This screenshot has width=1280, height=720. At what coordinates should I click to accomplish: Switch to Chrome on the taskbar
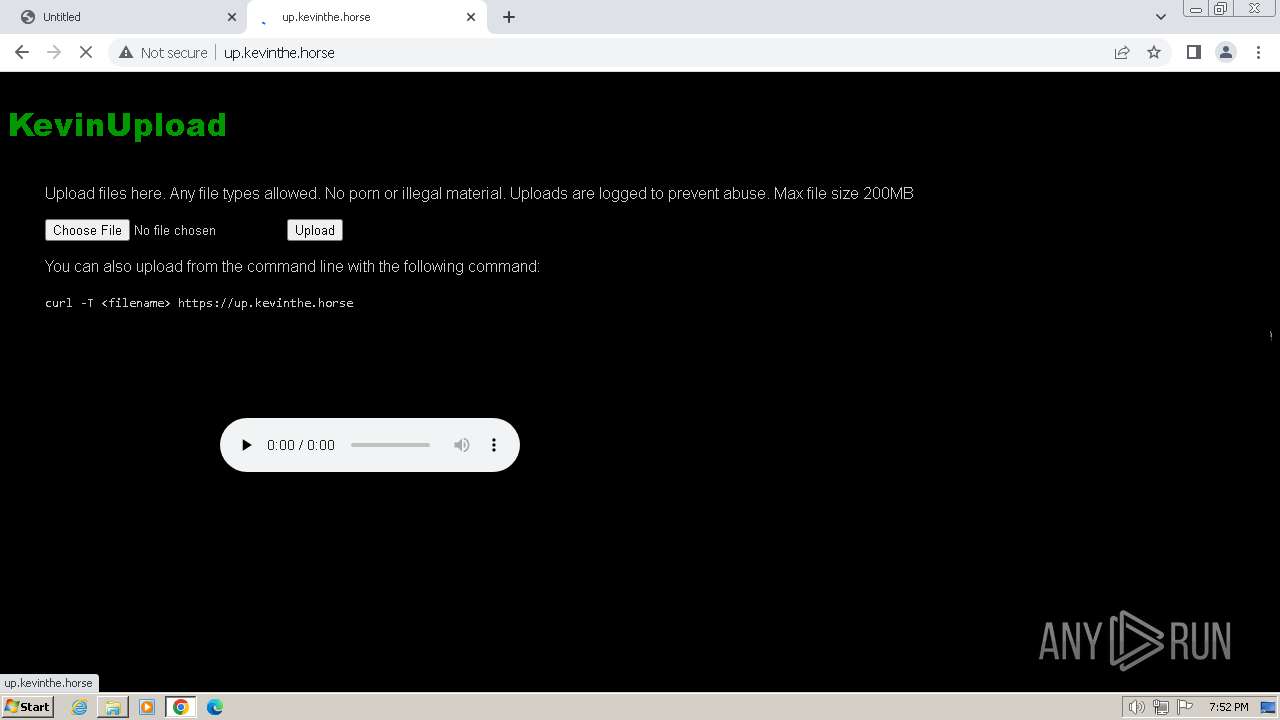coord(181,707)
